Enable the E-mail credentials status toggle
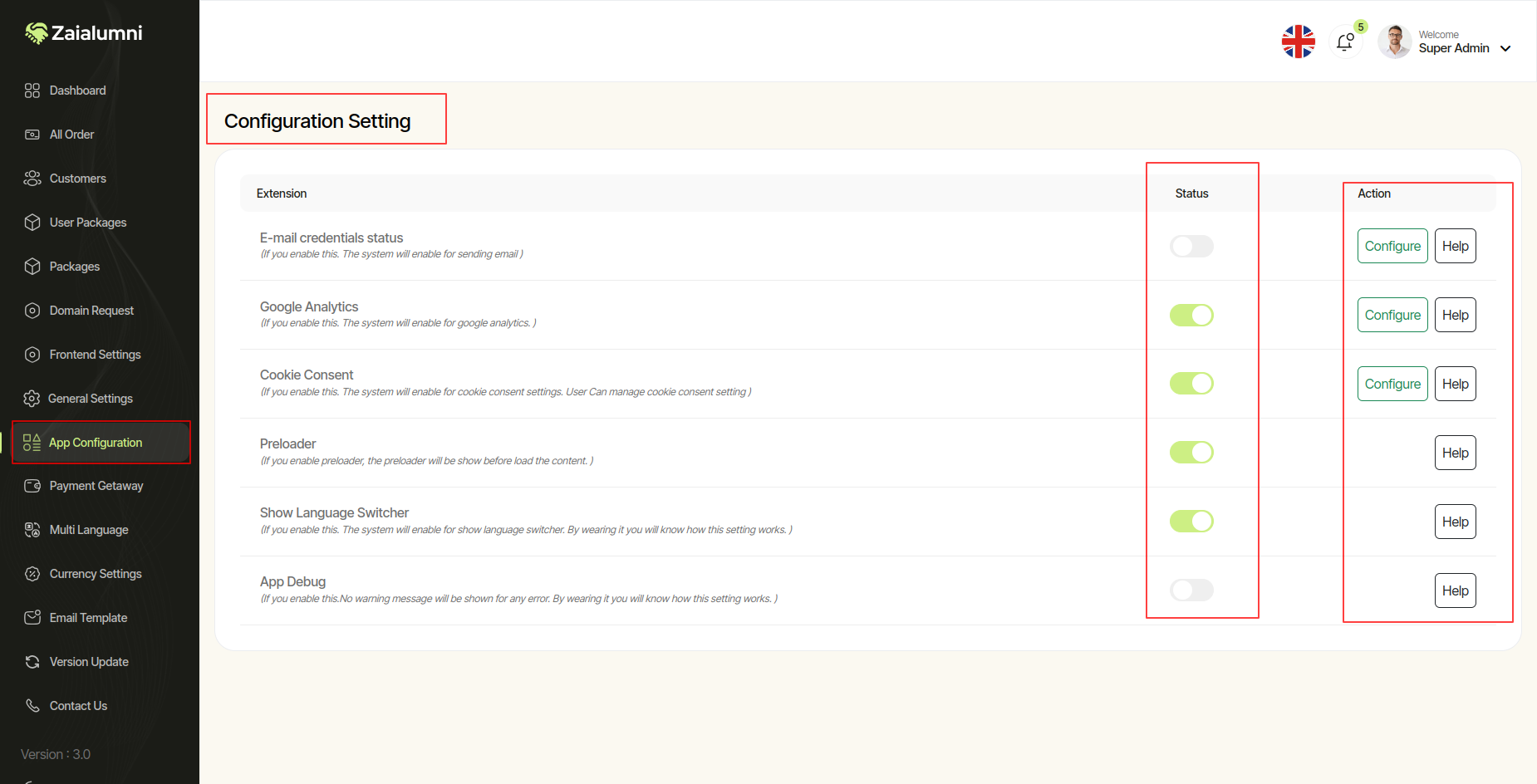Screen dimensions: 1537x784 point(1191,246)
